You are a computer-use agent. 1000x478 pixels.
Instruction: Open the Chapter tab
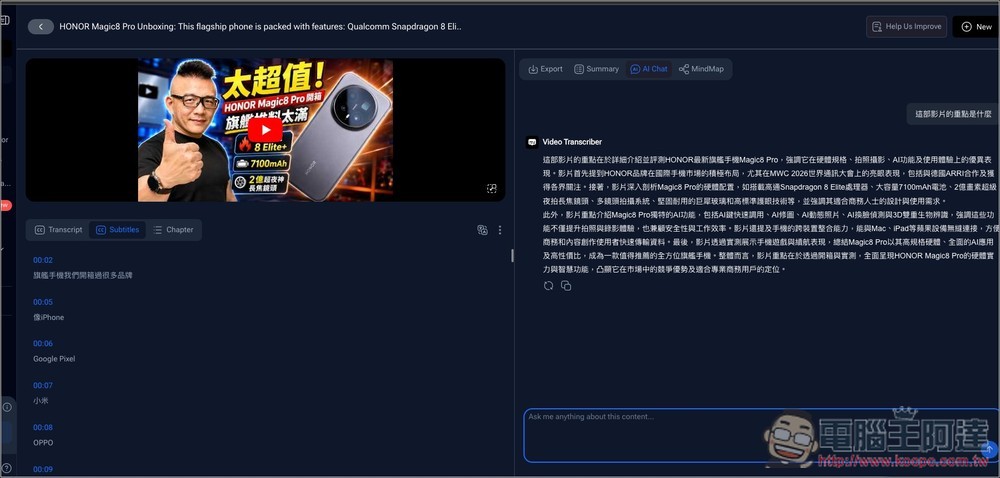[x=173, y=230]
